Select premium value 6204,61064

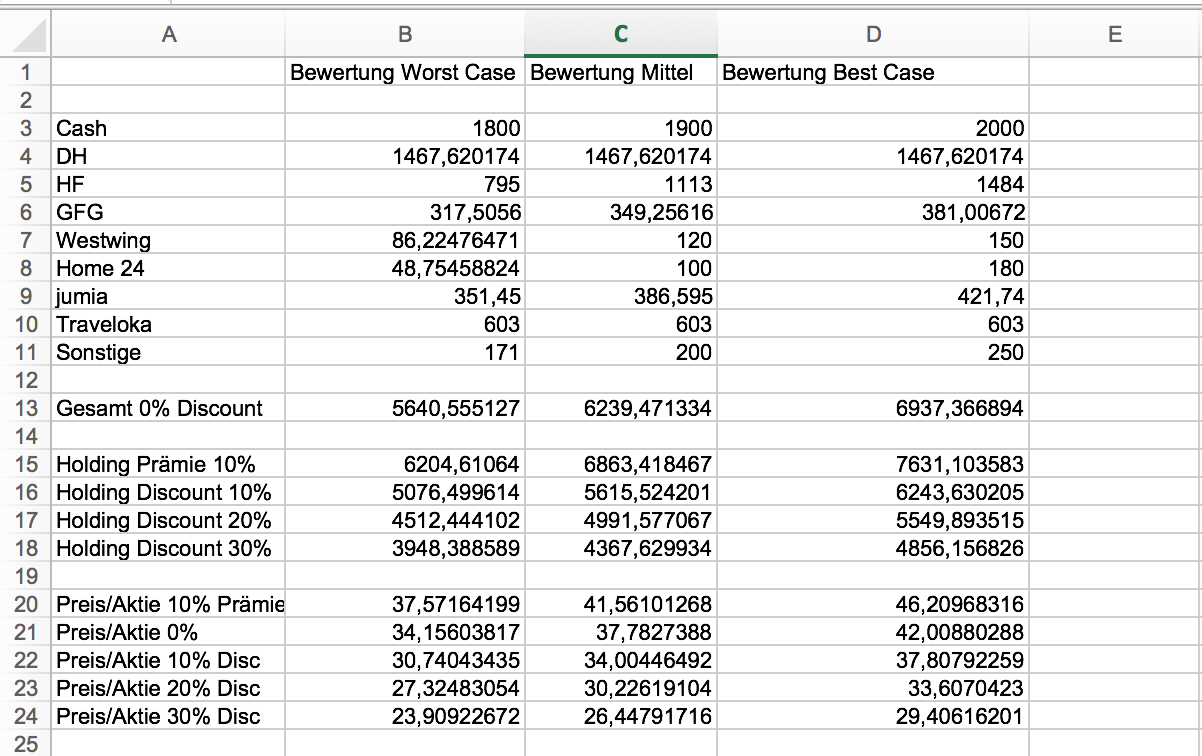[405, 464]
